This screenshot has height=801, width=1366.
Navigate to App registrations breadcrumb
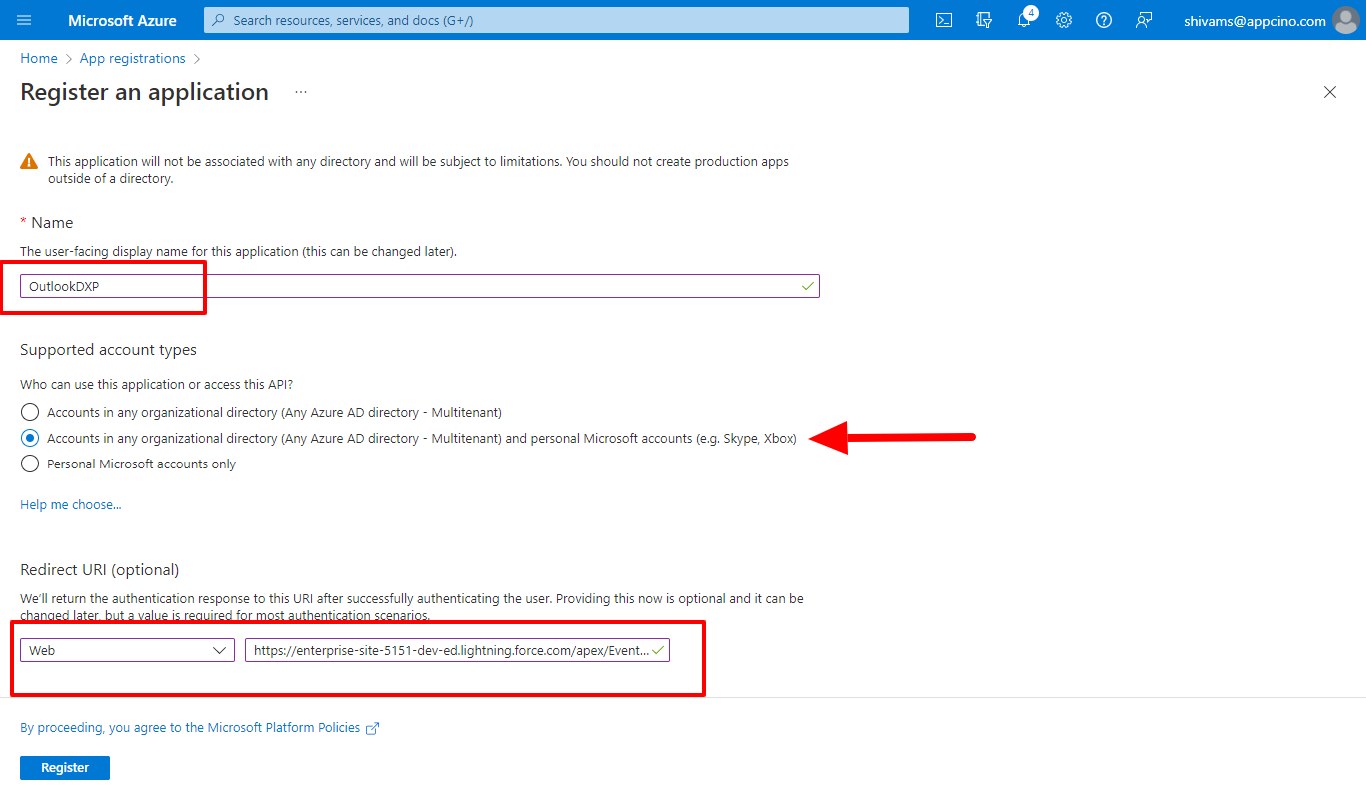(x=132, y=59)
